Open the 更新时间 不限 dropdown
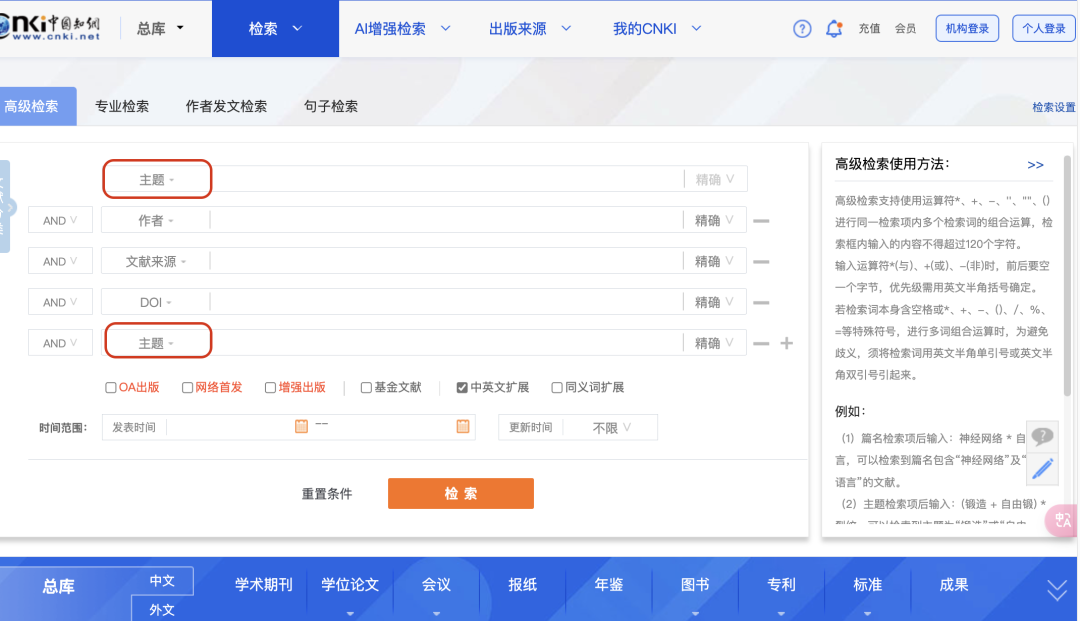The image size is (1080, 621). click(x=611, y=428)
